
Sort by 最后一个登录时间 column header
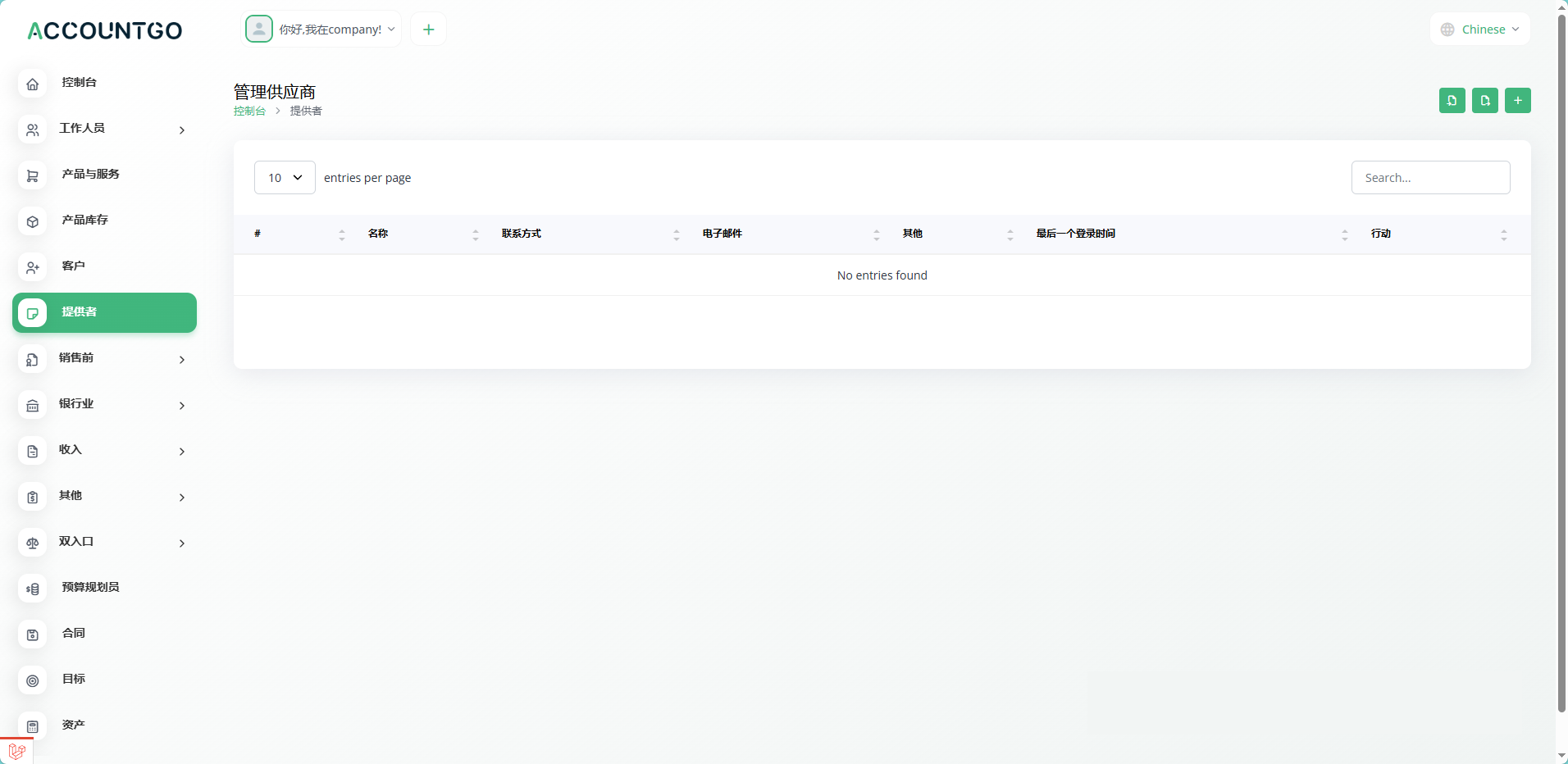tap(1075, 234)
